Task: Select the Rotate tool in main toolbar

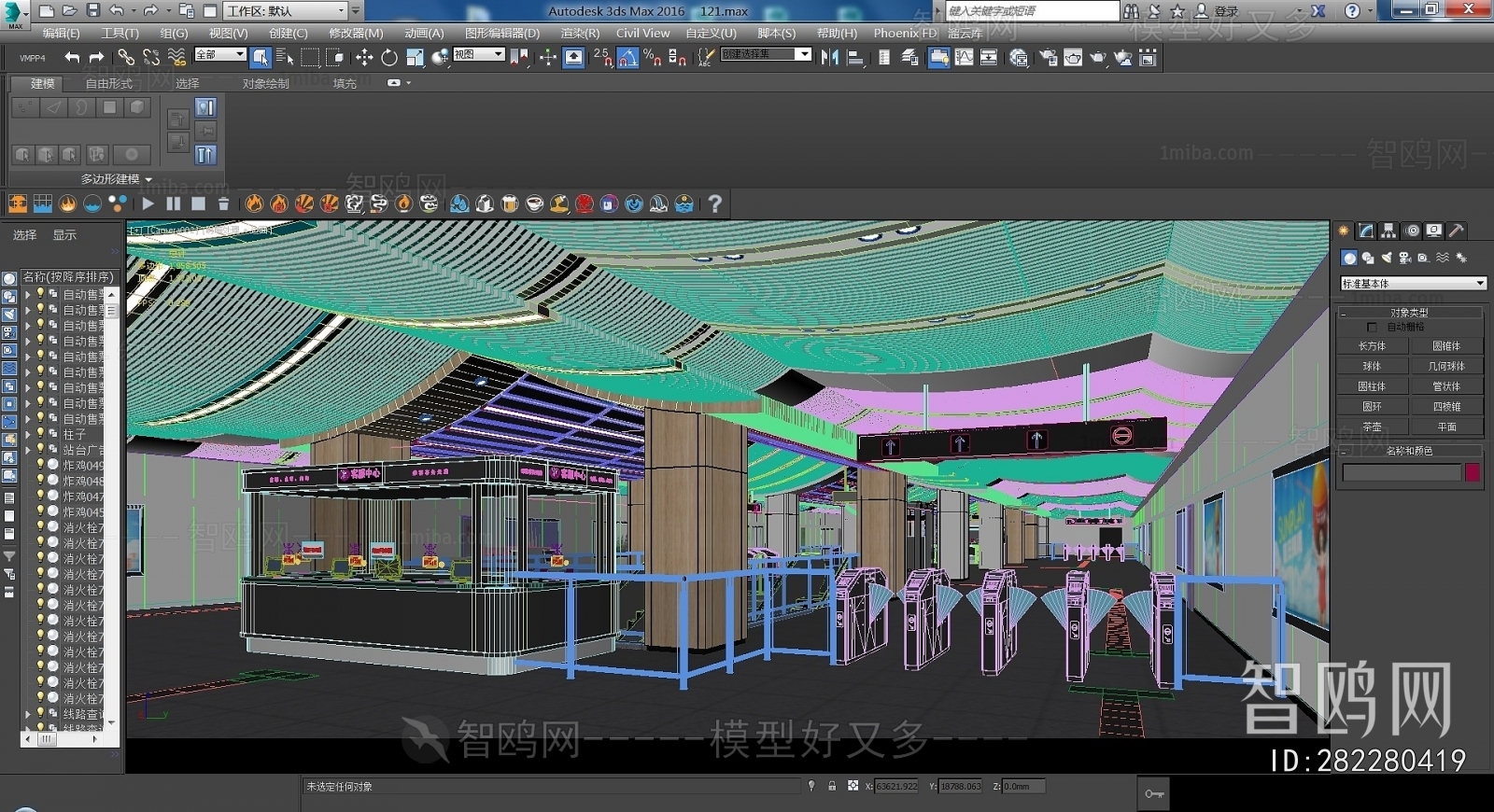Action: coord(389,58)
